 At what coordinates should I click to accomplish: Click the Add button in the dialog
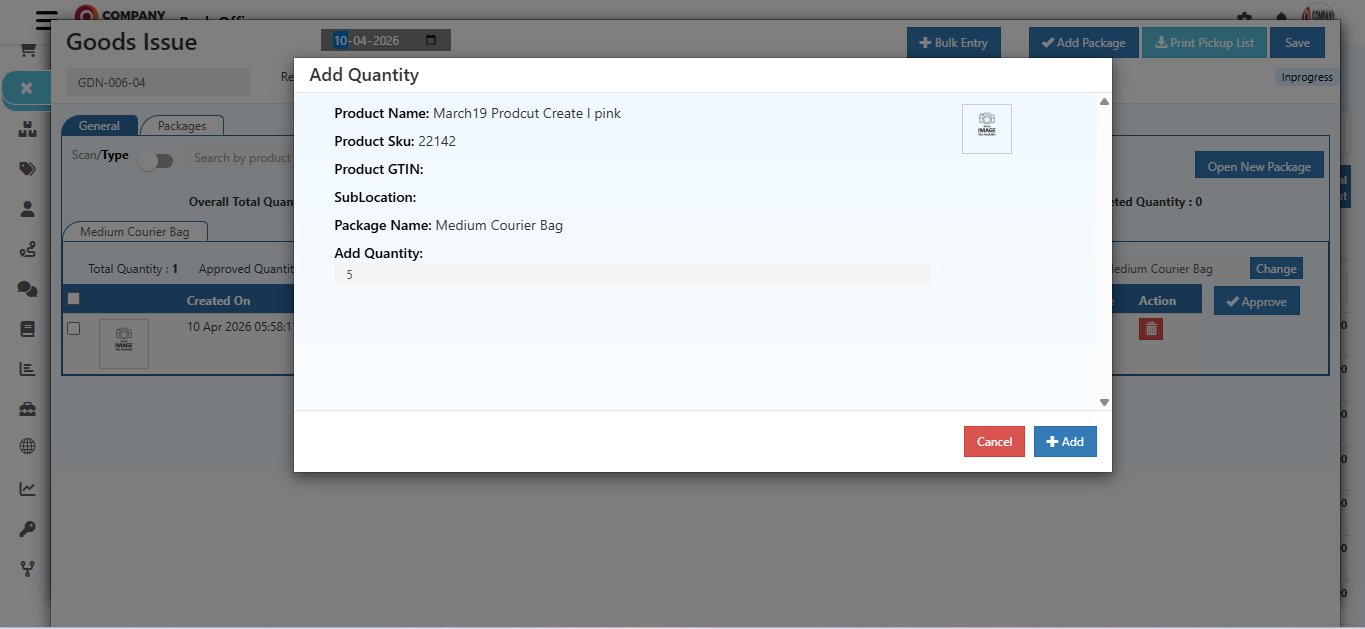tap(1064, 441)
